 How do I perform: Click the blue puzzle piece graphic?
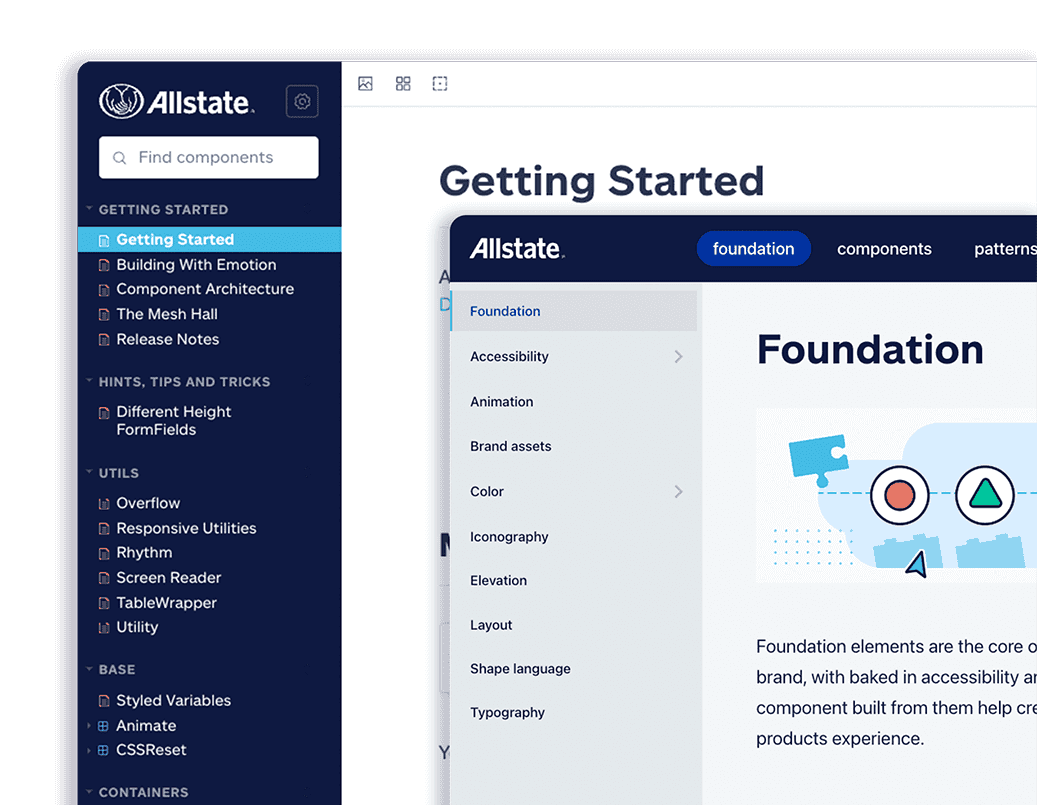pos(819,460)
